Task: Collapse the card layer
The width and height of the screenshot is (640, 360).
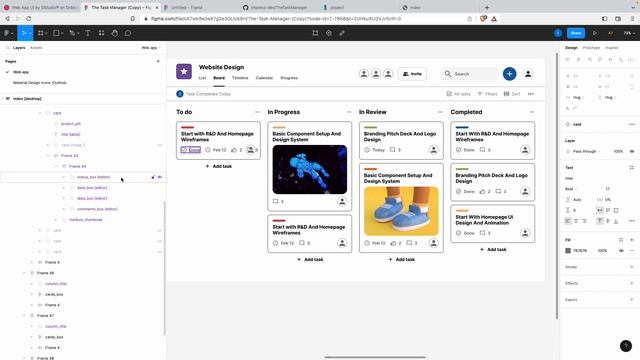Action: (40, 113)
